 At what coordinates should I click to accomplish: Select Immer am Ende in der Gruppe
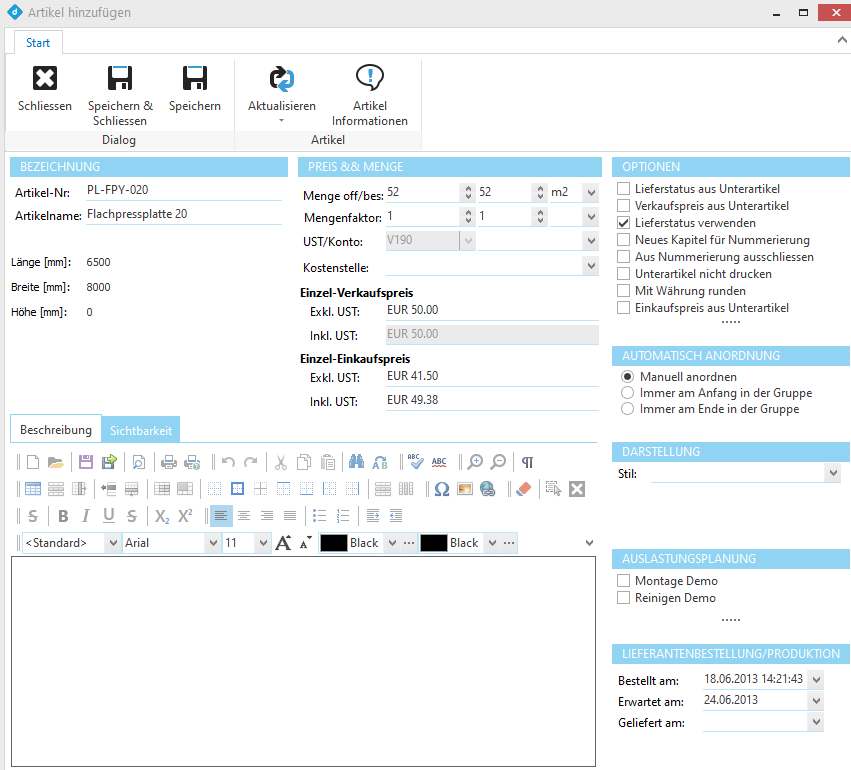(x=628, y=409)
